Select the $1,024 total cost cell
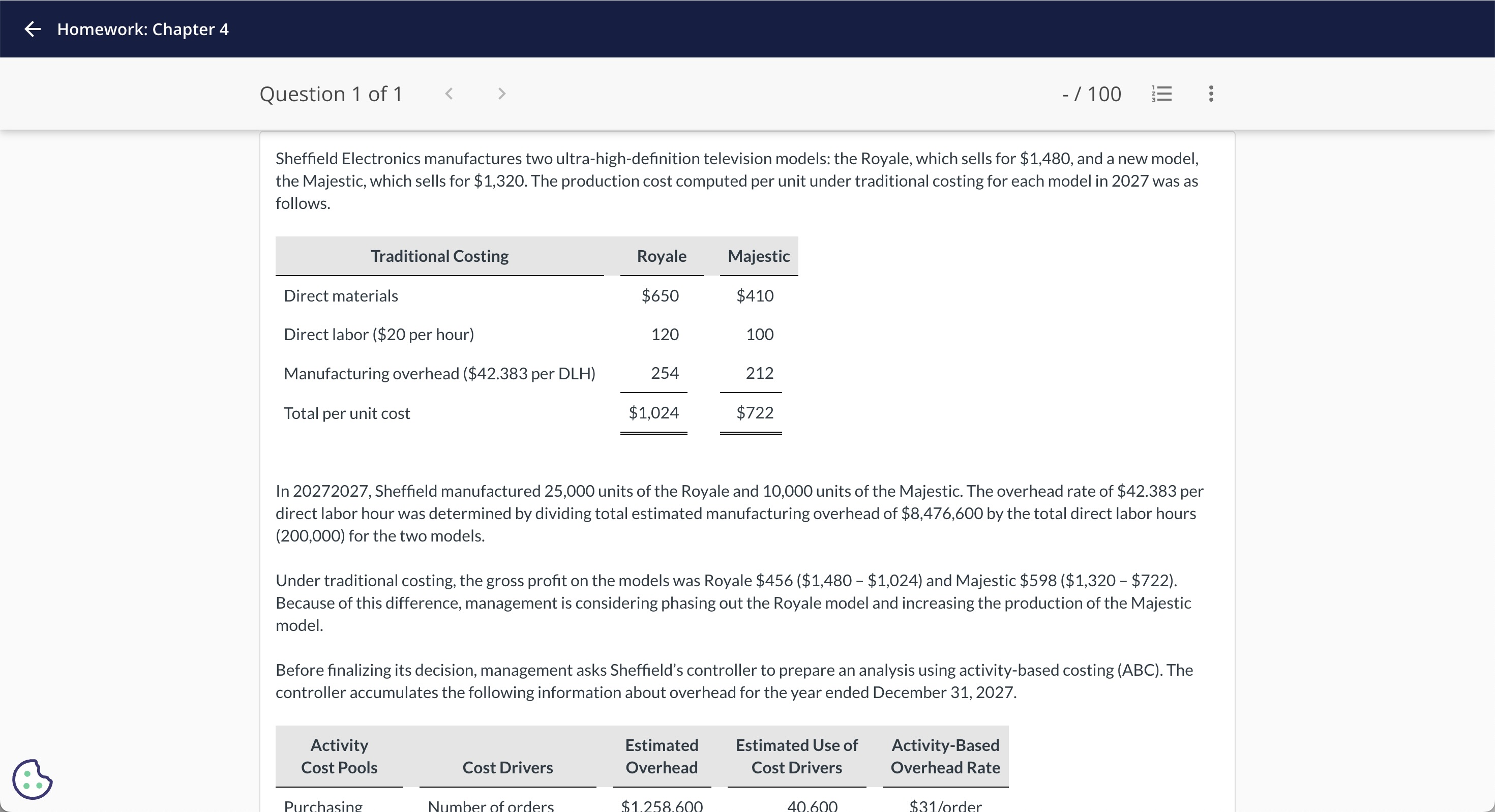Image resolution: width=1495 pixels, height=812 pixels. (x=653, y=413)
